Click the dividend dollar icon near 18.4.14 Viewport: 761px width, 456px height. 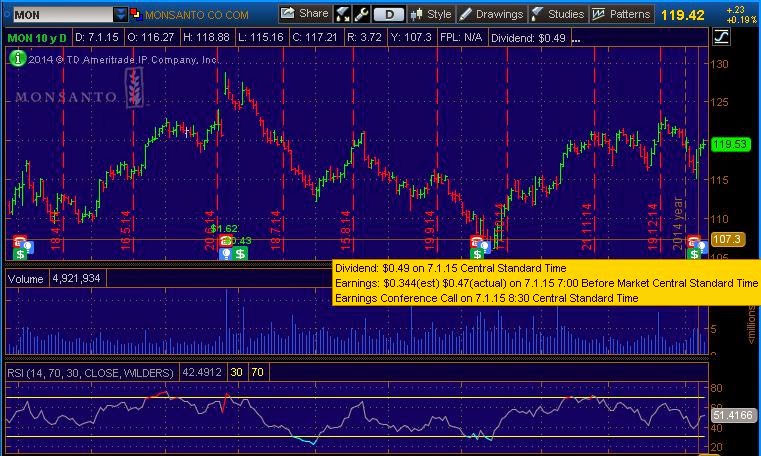coord(20,254)
